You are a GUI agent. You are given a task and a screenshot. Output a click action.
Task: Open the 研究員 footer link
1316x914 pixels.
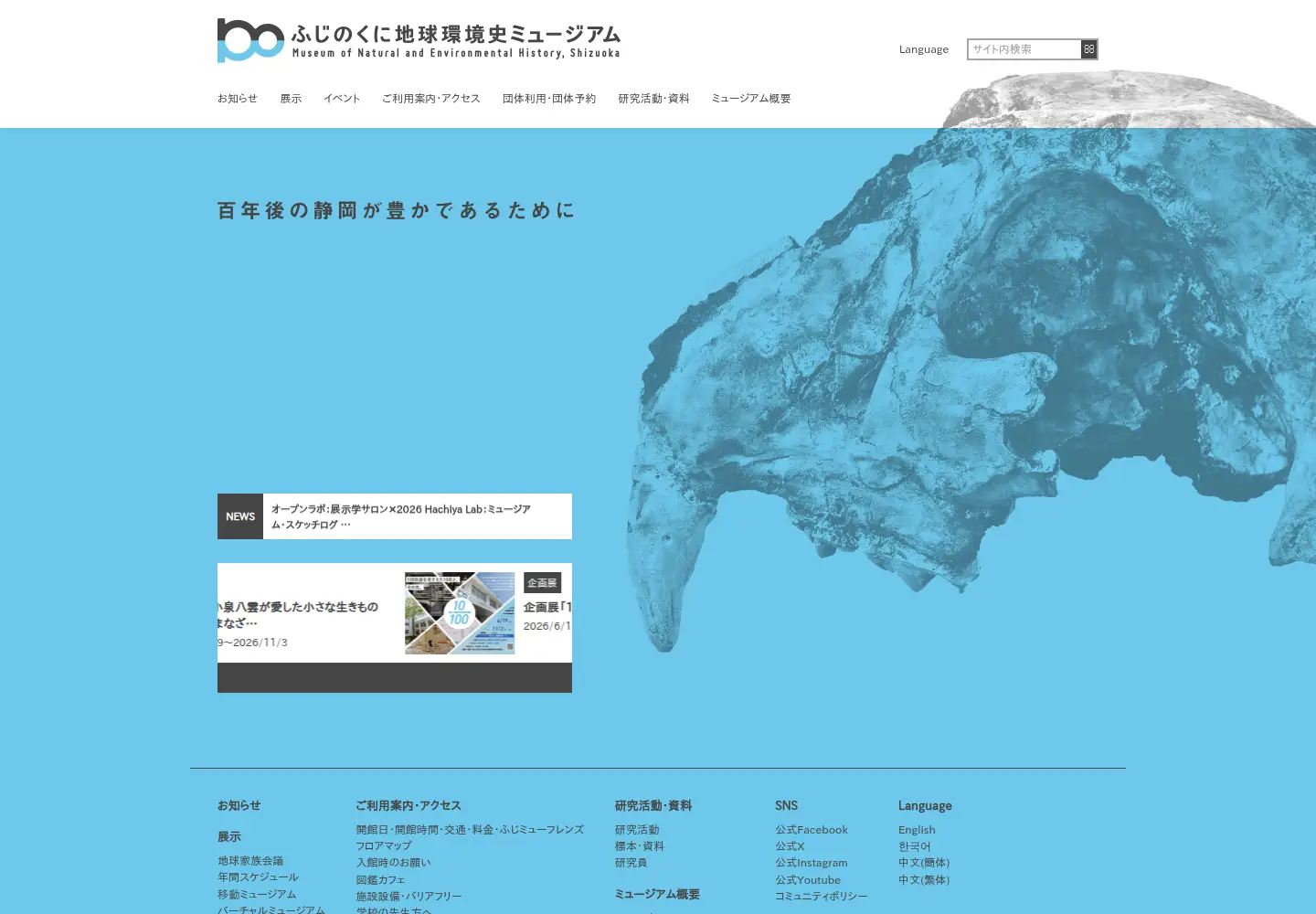[631, 862]
